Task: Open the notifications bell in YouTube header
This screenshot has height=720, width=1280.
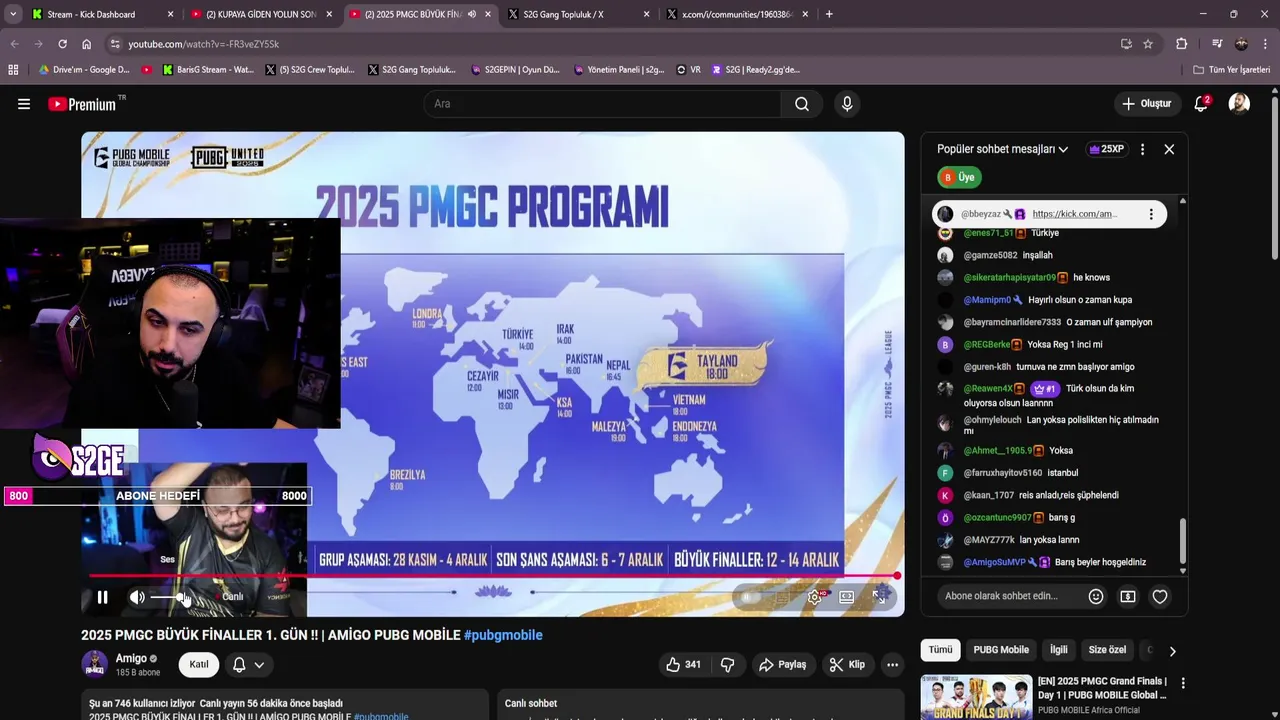Action: point(1201,104)
